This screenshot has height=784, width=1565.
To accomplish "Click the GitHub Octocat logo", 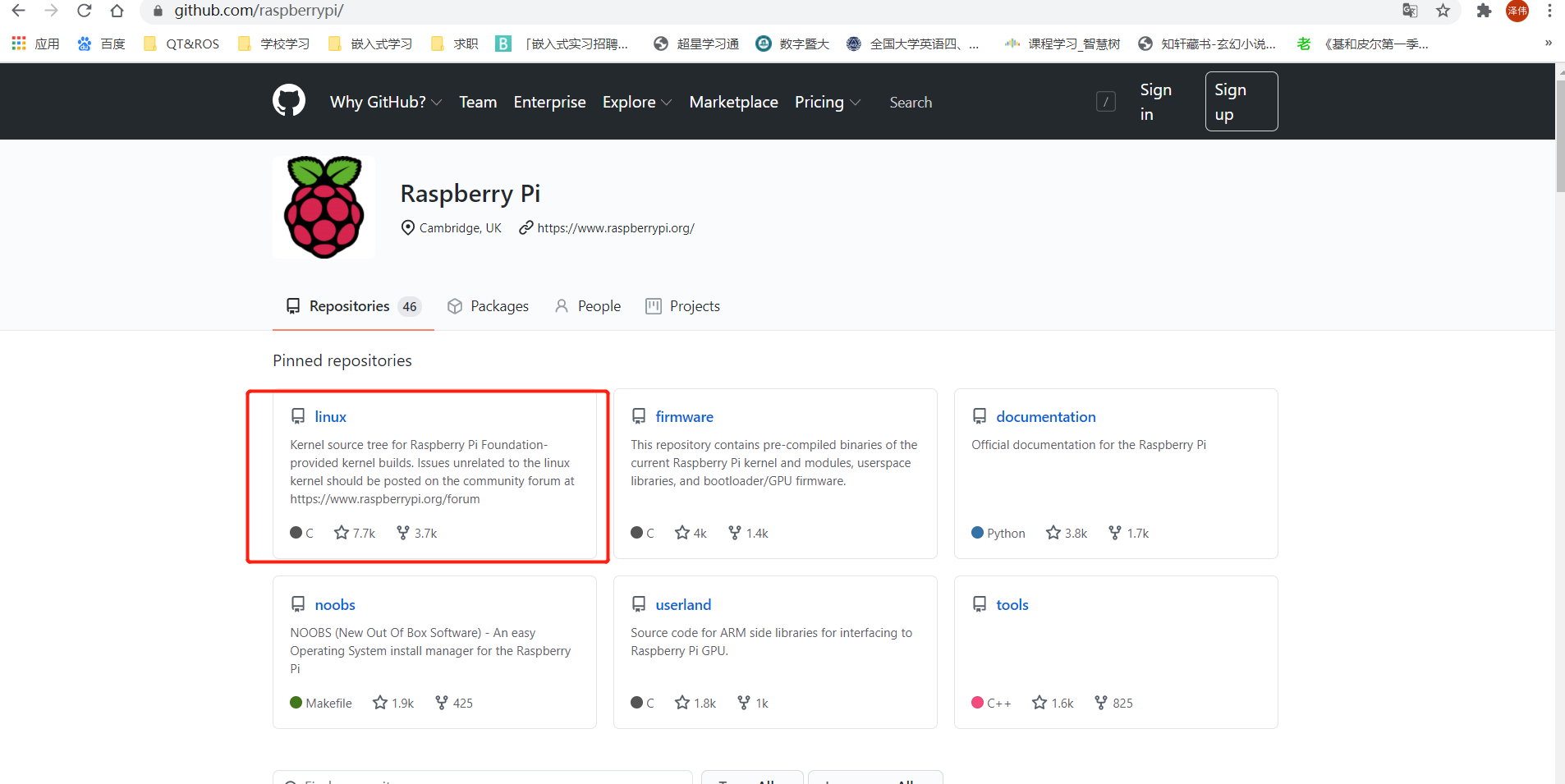I will click(289, 101).
